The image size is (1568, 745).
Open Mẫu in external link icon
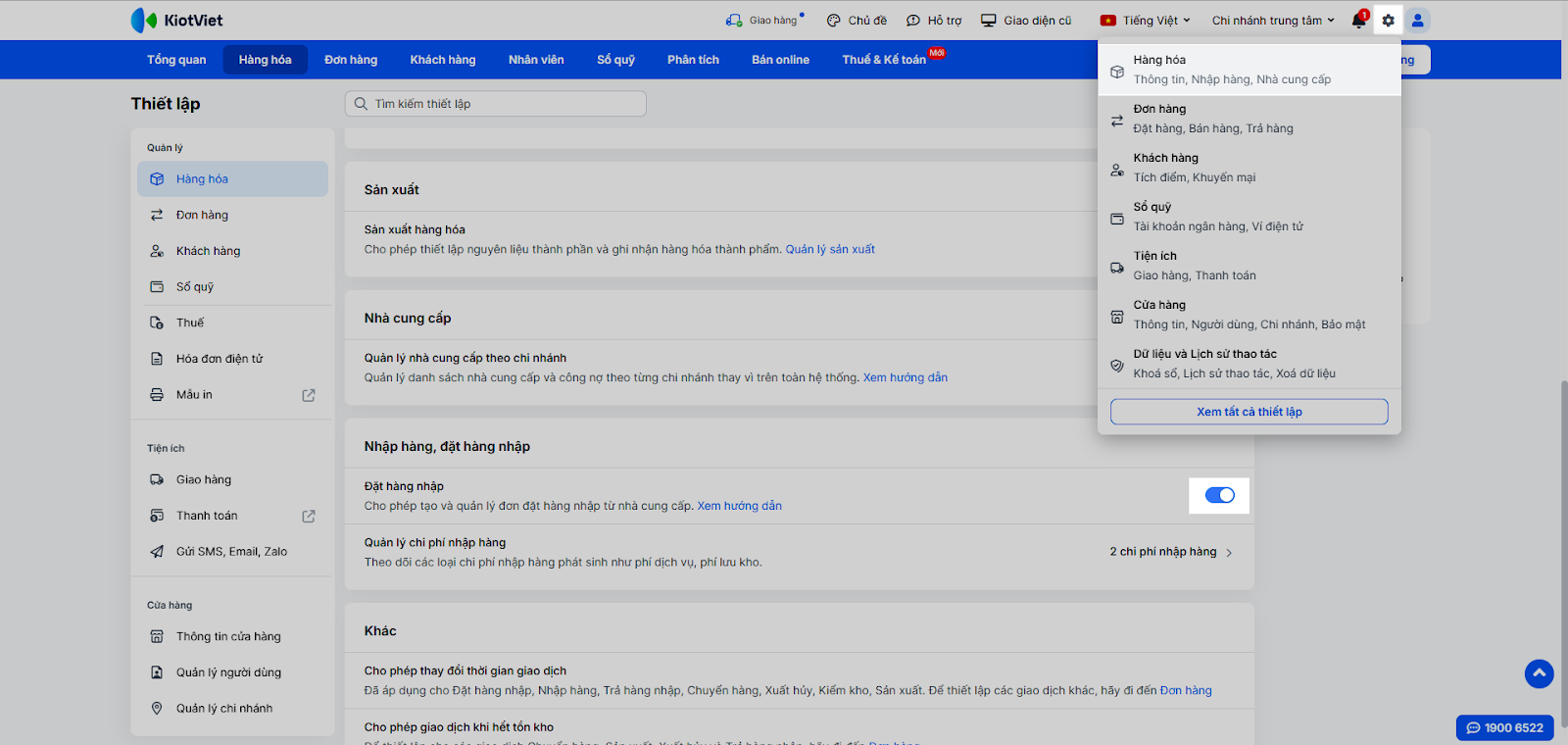(309, 395)
